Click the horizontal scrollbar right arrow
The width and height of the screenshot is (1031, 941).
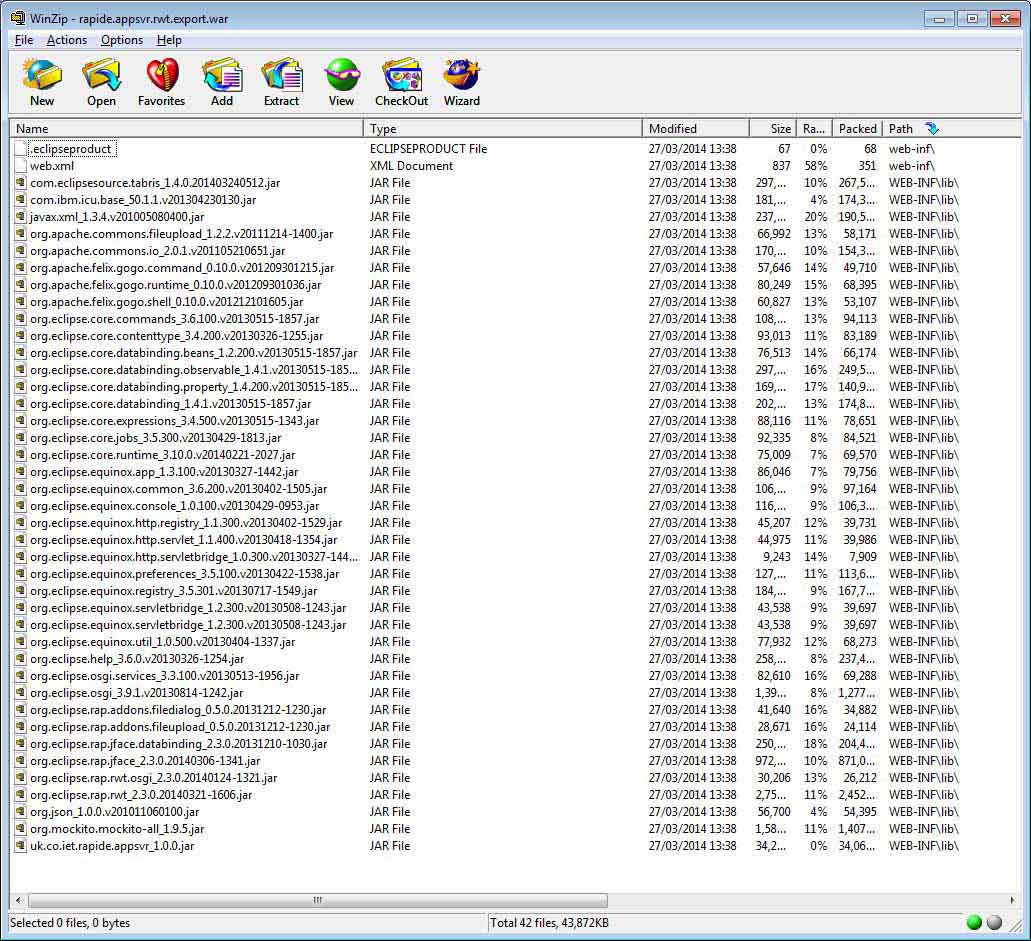pyautogui.click(x=1012, y=900)
